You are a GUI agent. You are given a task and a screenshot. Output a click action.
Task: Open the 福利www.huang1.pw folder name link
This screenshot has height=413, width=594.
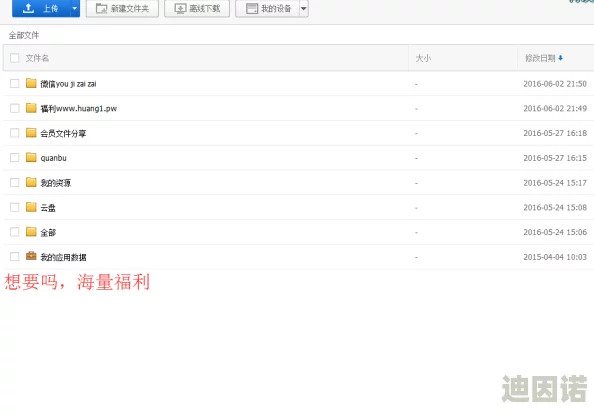(79, 109)
